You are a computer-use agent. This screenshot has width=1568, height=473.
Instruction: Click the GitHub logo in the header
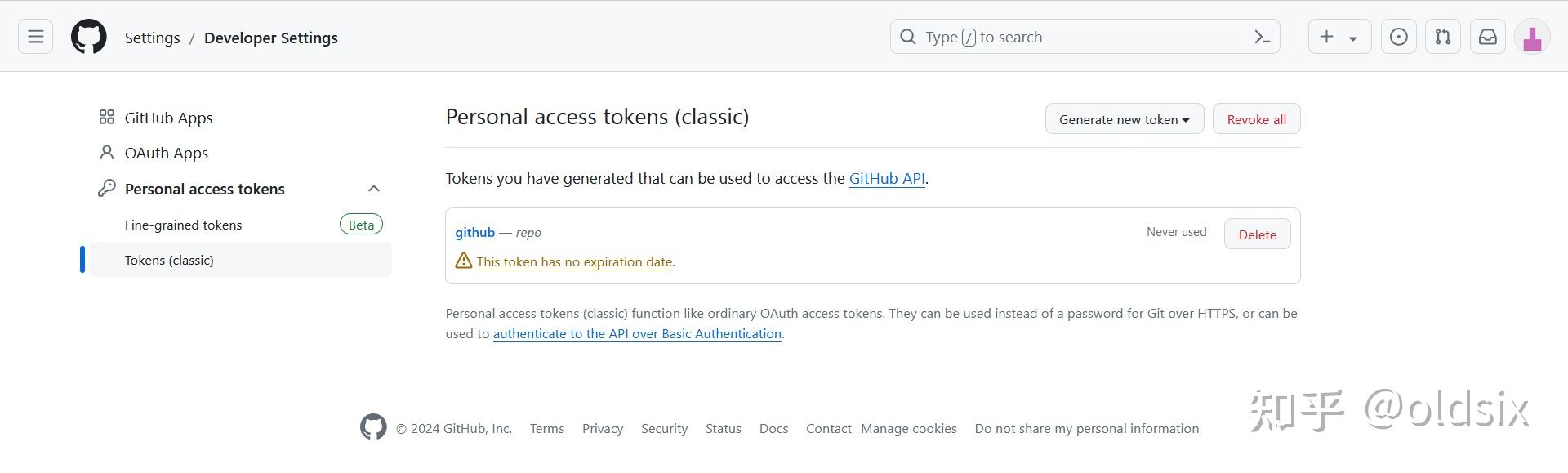(x=88, y=36)
